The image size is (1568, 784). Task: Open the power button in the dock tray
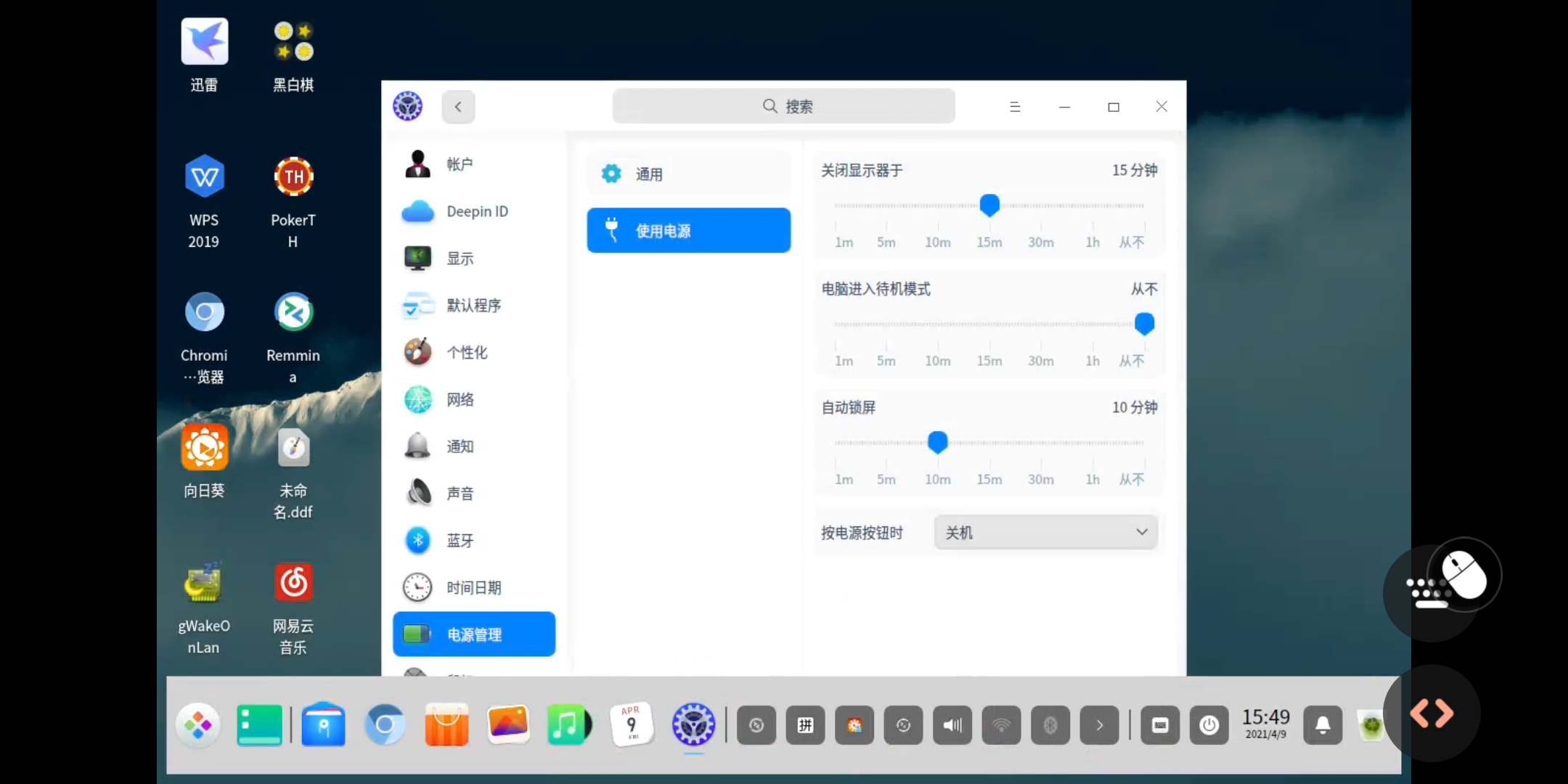pos(1209,724)
